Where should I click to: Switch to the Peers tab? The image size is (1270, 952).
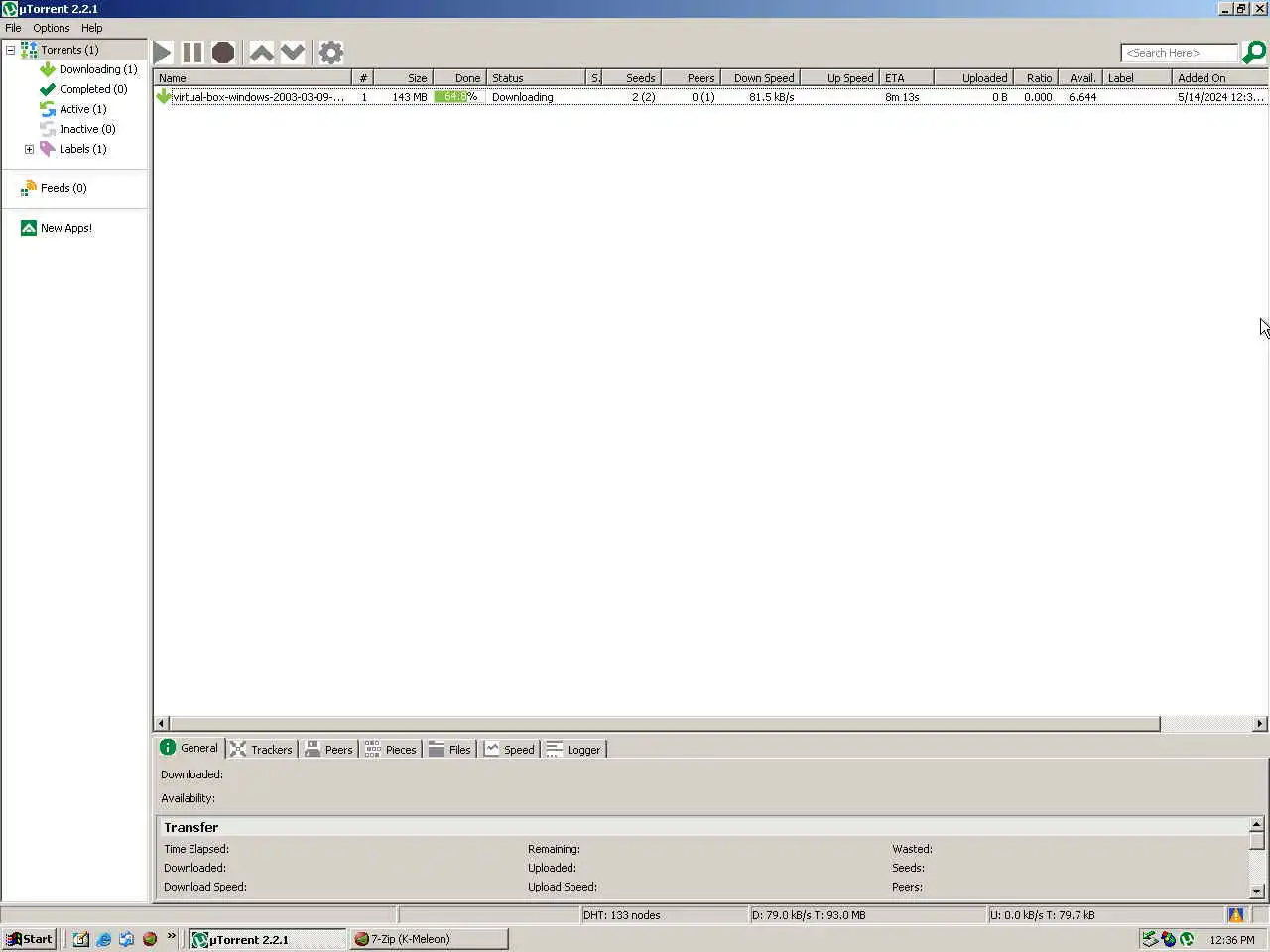[328, 749]
